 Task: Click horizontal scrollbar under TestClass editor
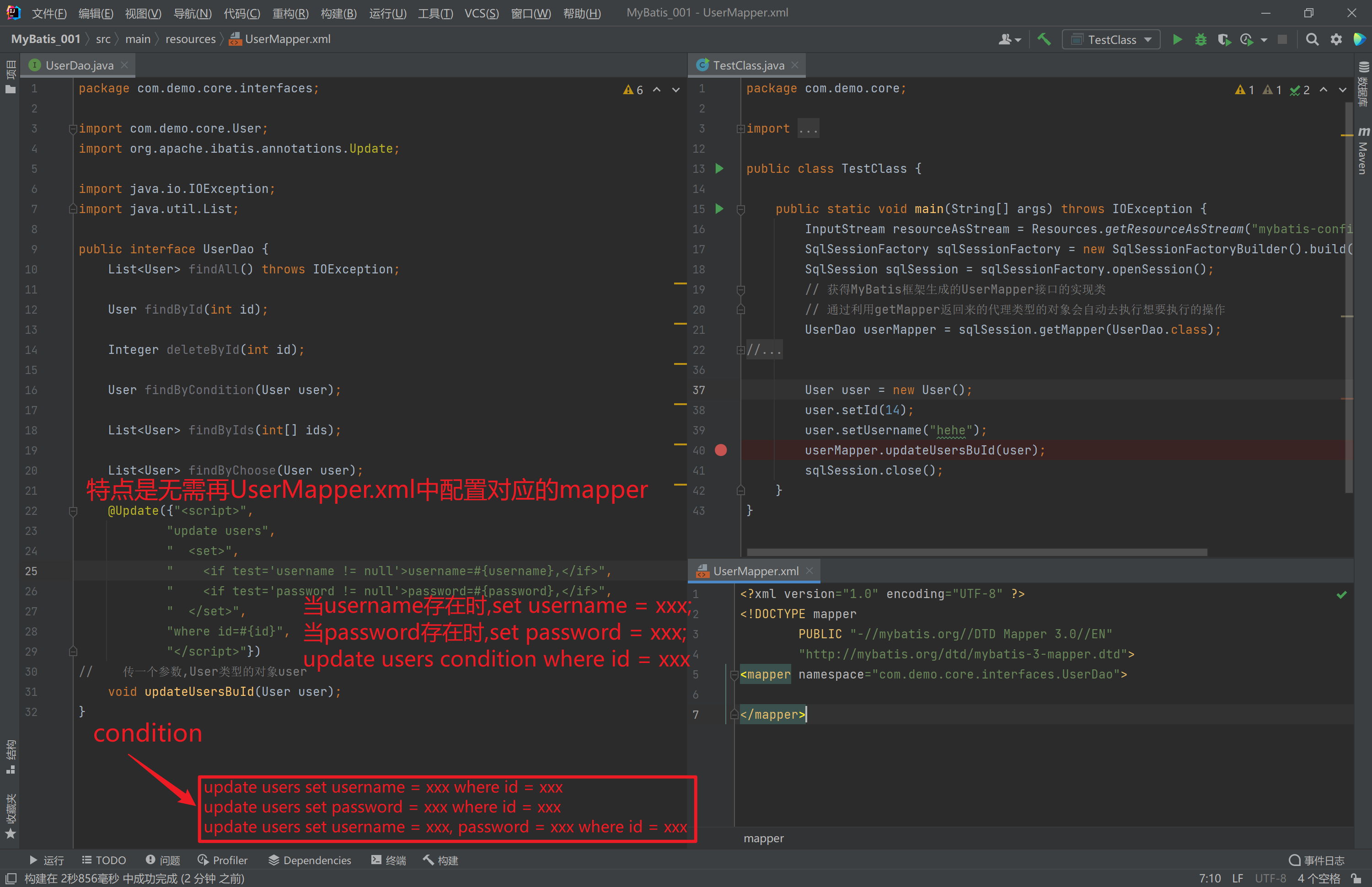click(x=976, y=552)
